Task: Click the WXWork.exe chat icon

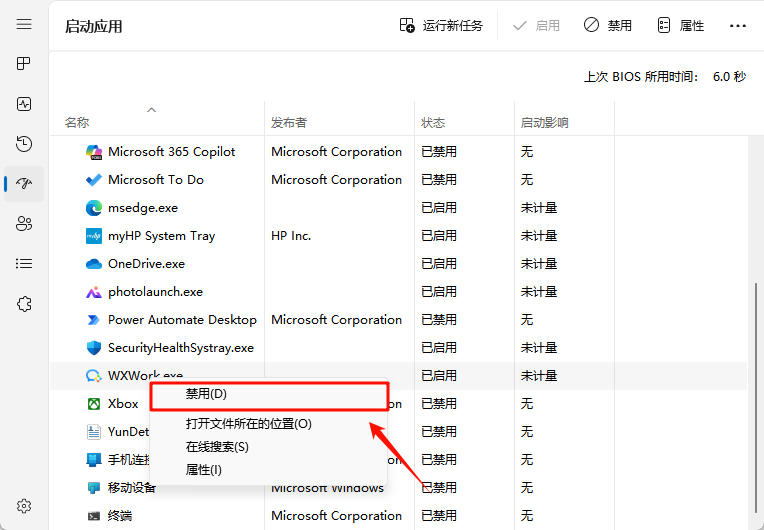Action: coord(94,376)
